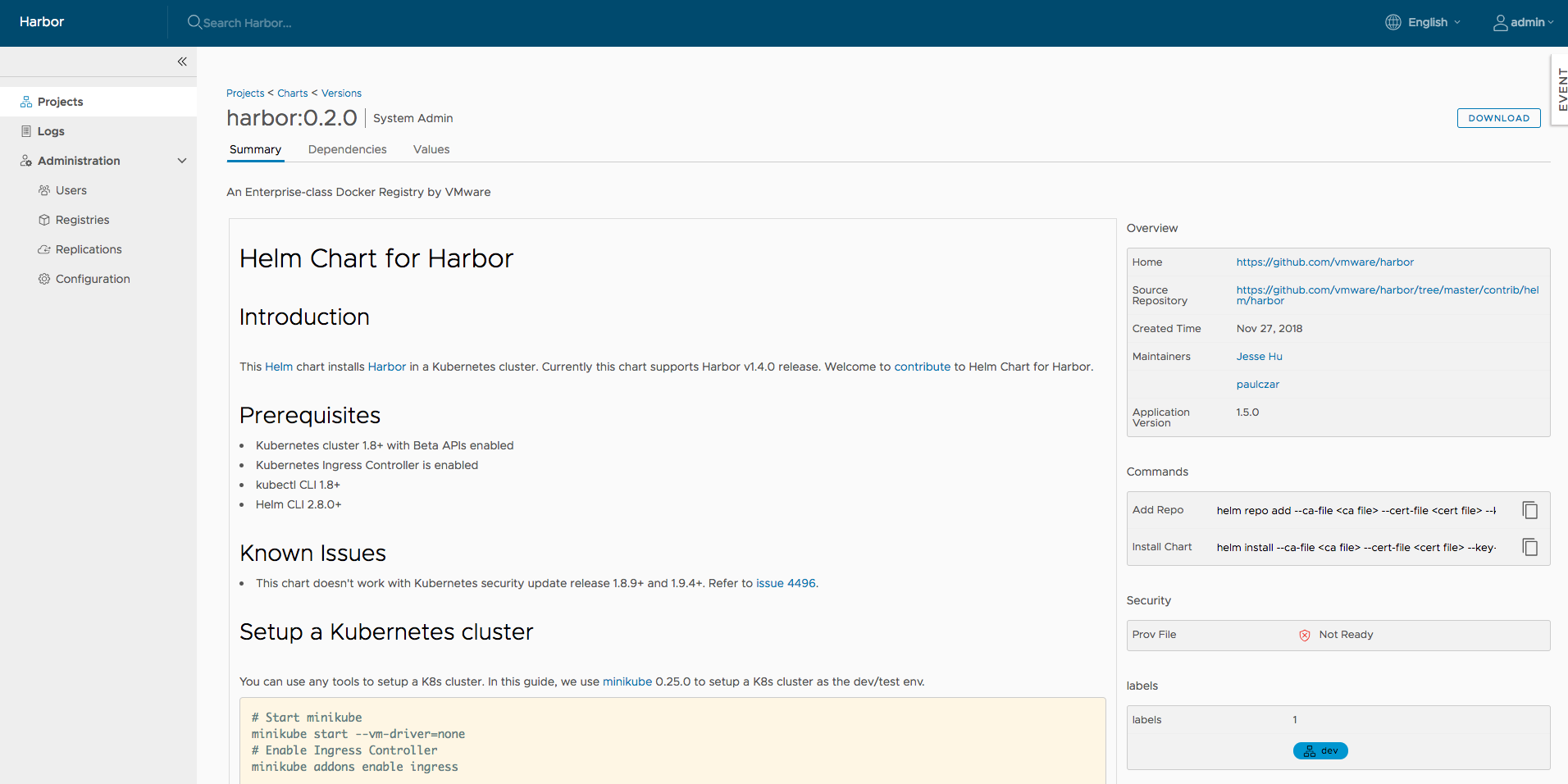
Task: Copy the Install Chart command
Action: (1529, 547)
